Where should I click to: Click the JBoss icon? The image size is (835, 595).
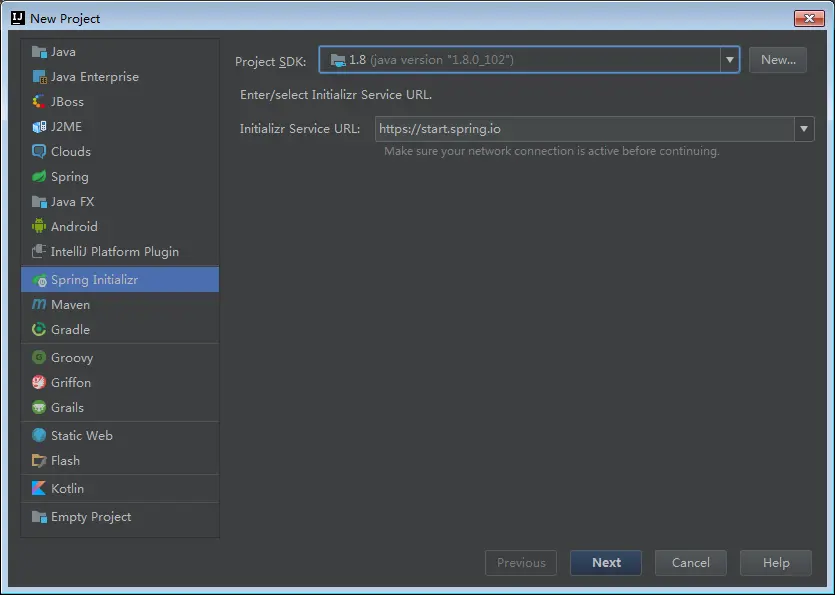(x=39, y=102)
